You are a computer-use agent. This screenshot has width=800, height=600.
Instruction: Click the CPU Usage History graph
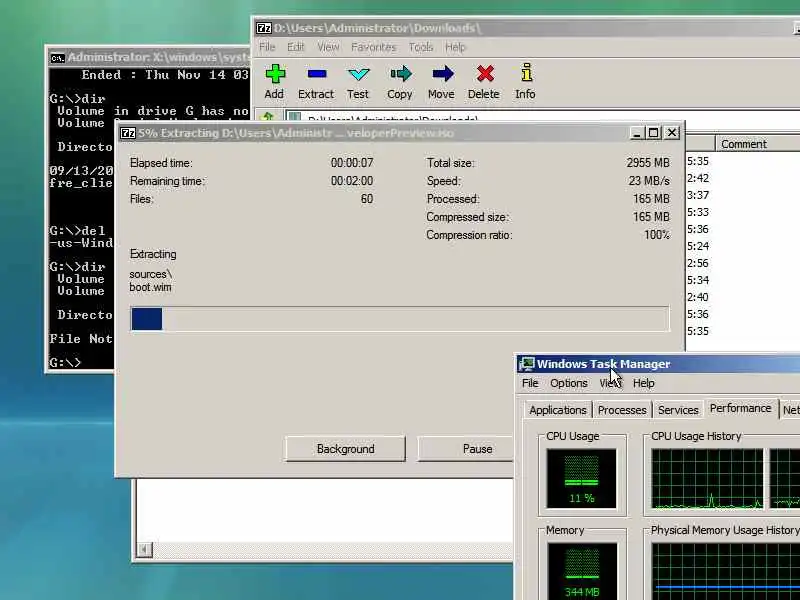click(x=707, y=479)
